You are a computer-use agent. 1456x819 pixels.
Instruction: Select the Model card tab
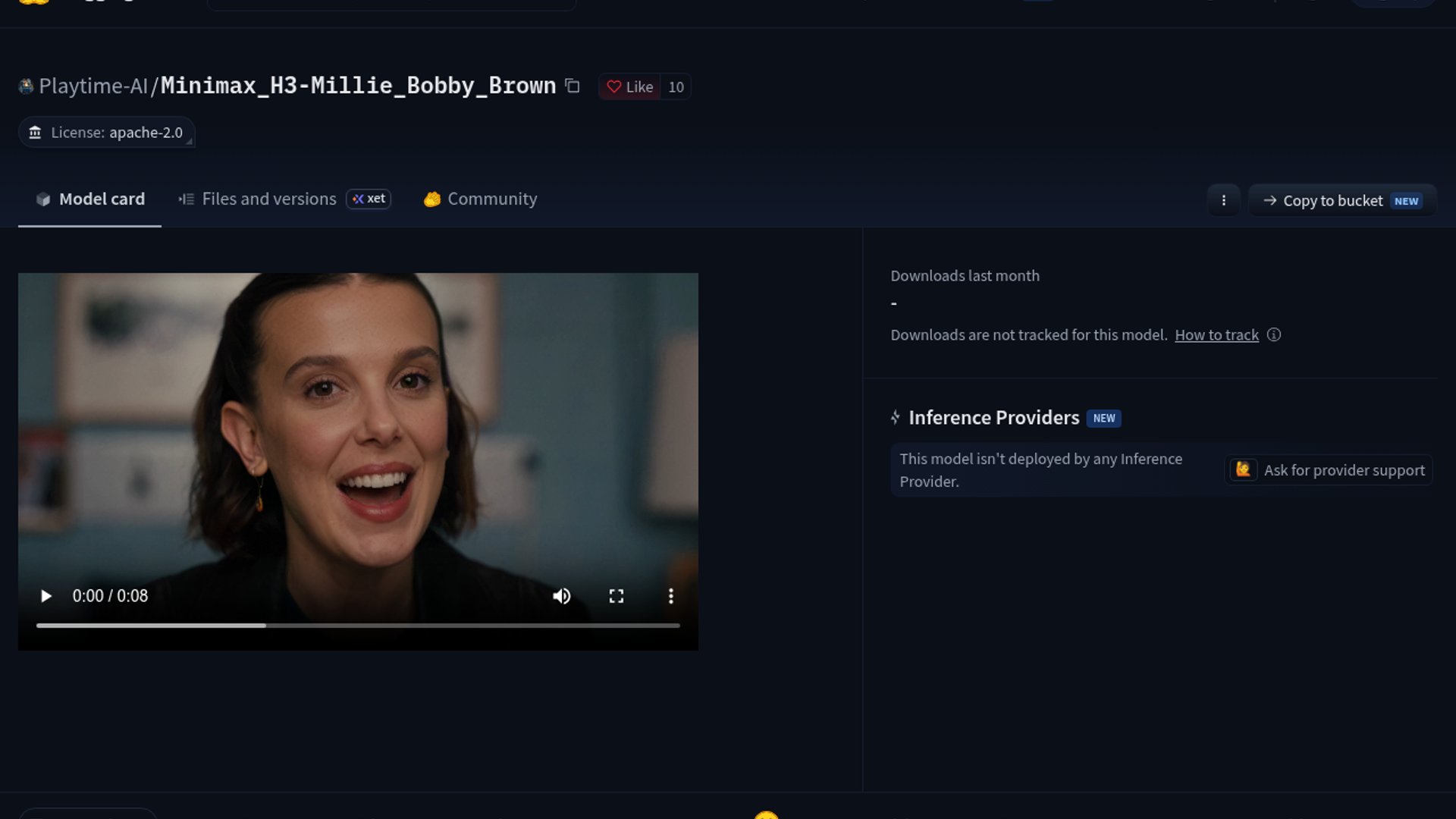click(89, 199)
